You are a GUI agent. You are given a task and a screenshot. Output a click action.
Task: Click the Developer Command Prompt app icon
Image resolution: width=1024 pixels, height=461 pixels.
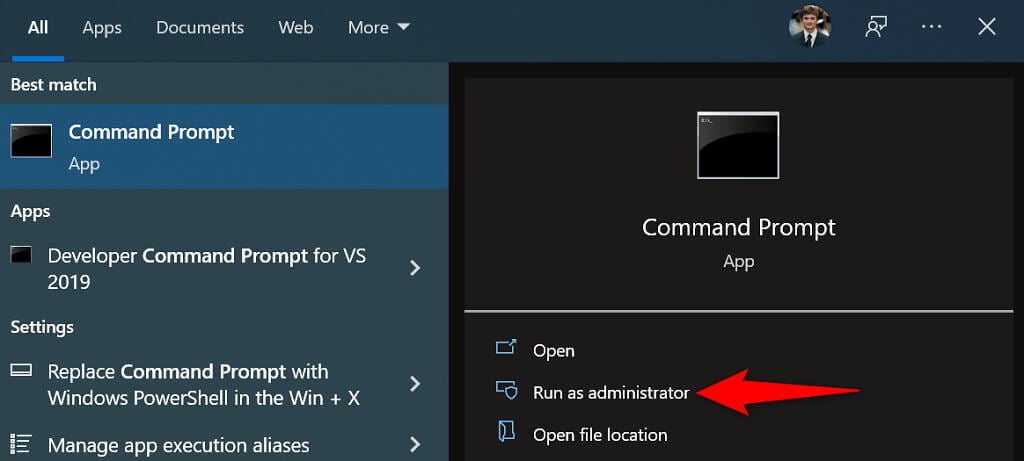click(22, 256)
